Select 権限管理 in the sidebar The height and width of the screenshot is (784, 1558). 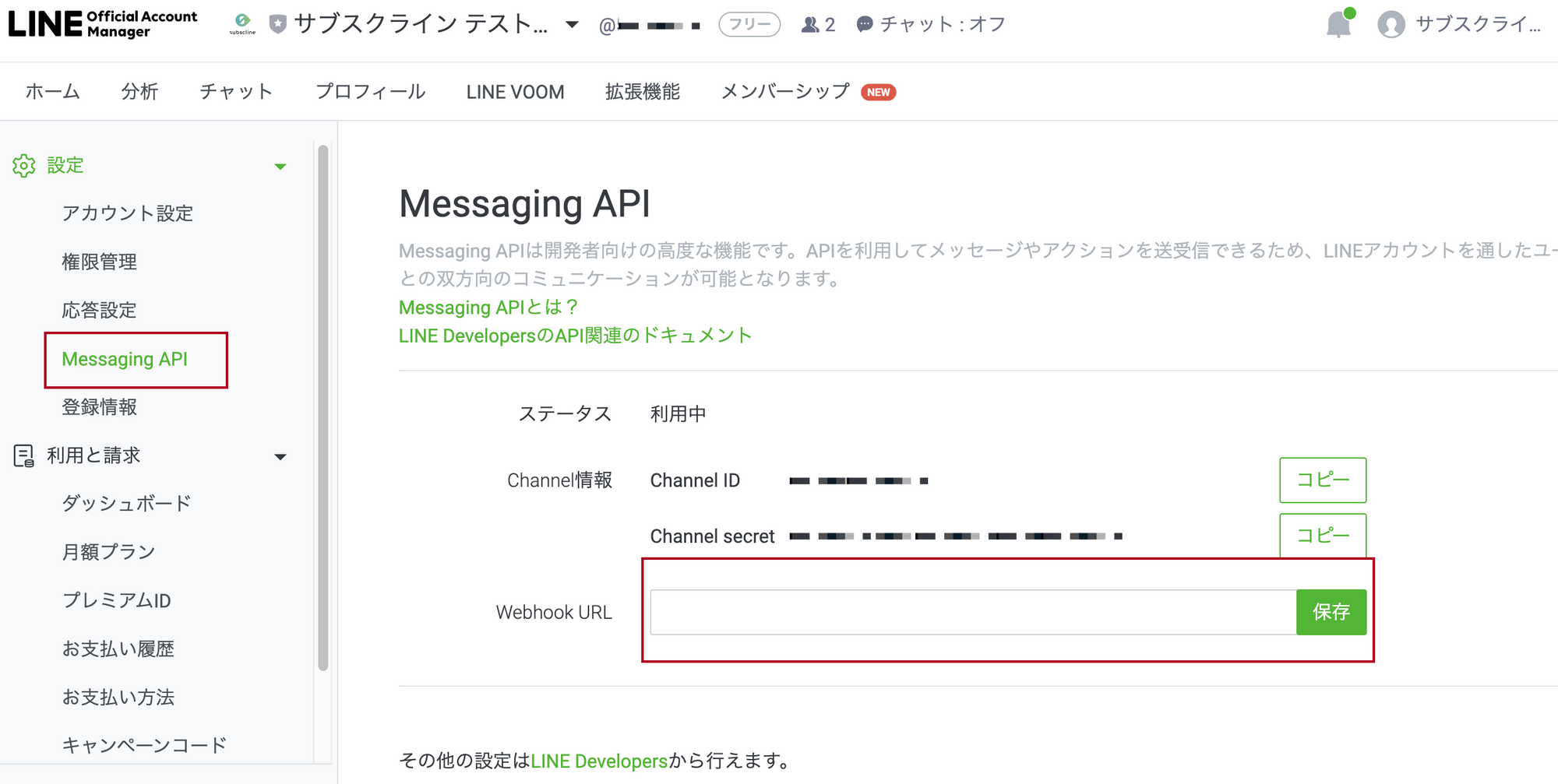100,262
